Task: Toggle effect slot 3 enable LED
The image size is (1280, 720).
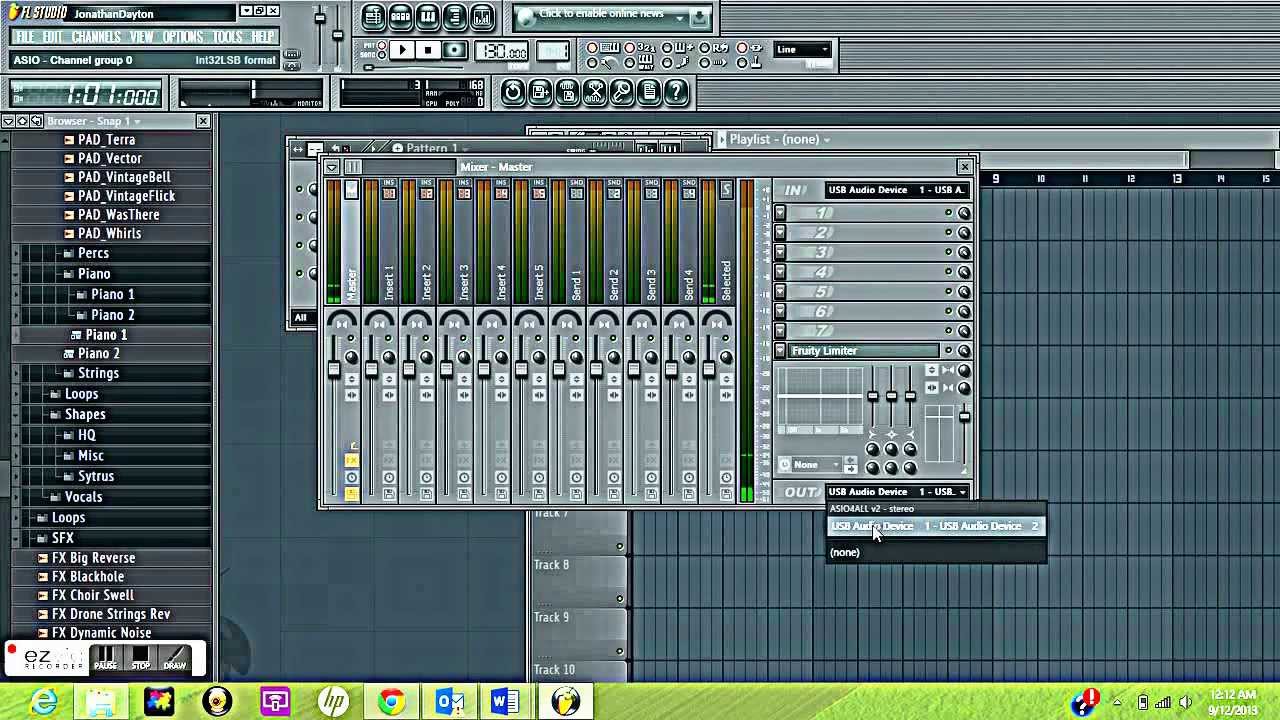Action: coord(948,252)
